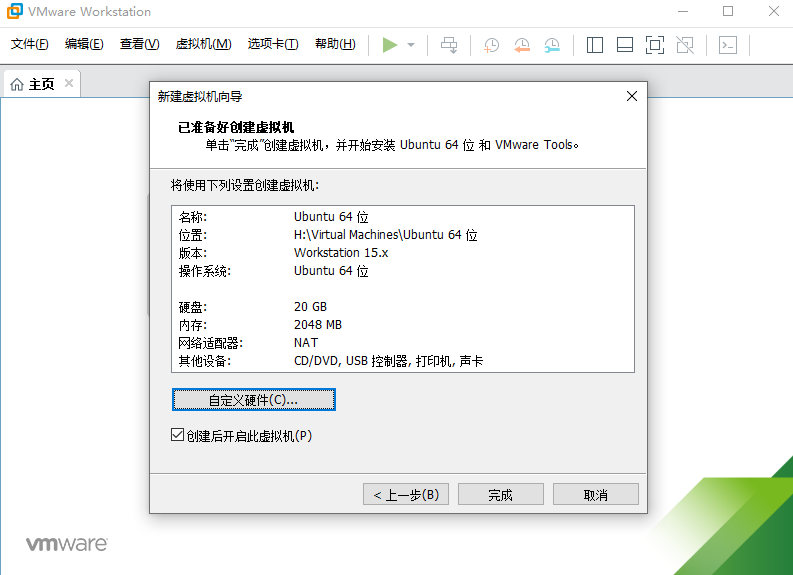Open the 帮助(H) menu

pos(335,45)
